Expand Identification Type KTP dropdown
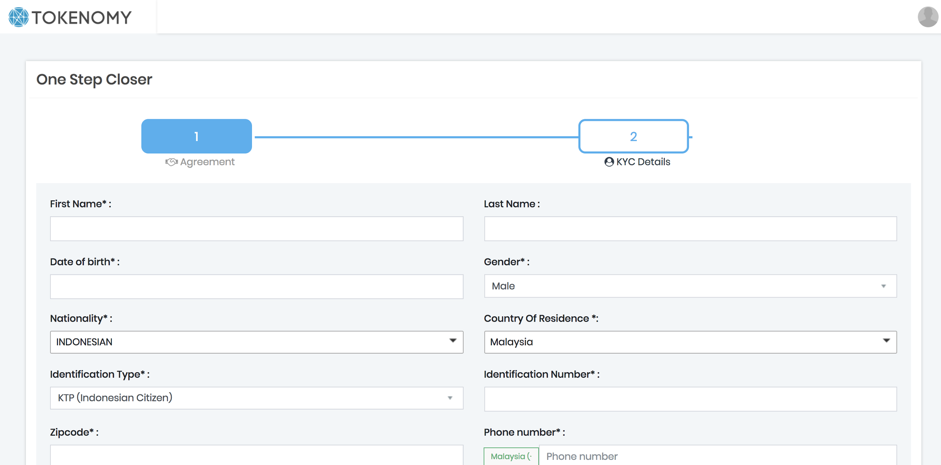 pyautogui.click(x=257, y=398)
